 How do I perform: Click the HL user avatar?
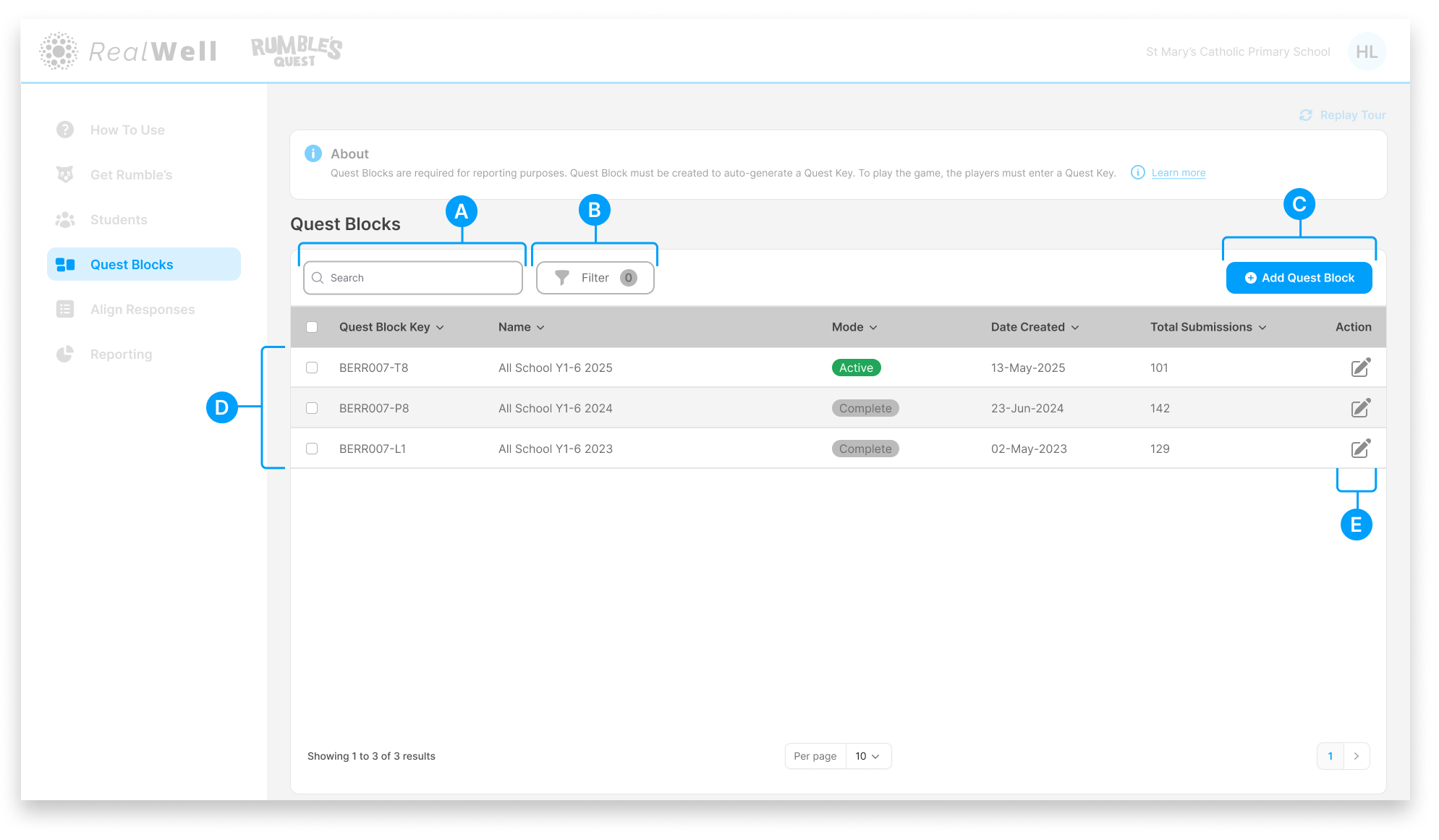[x=1367, y=51]
